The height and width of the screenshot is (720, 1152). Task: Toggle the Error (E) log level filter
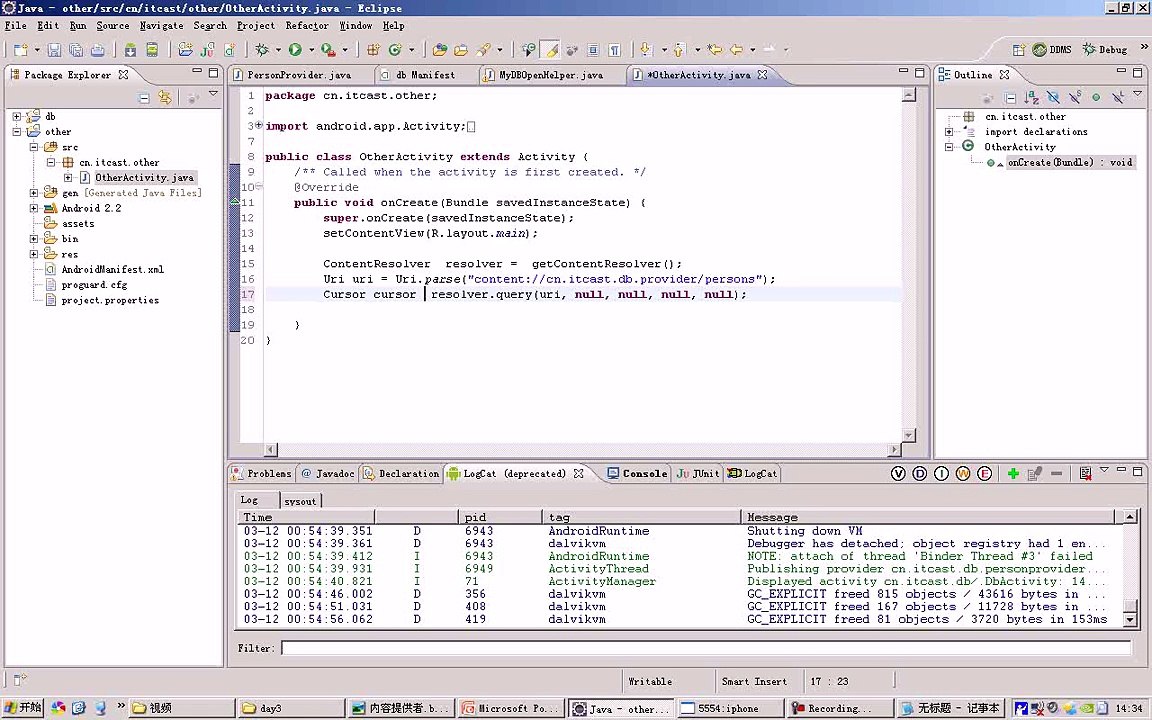click(x=985, y=474)
